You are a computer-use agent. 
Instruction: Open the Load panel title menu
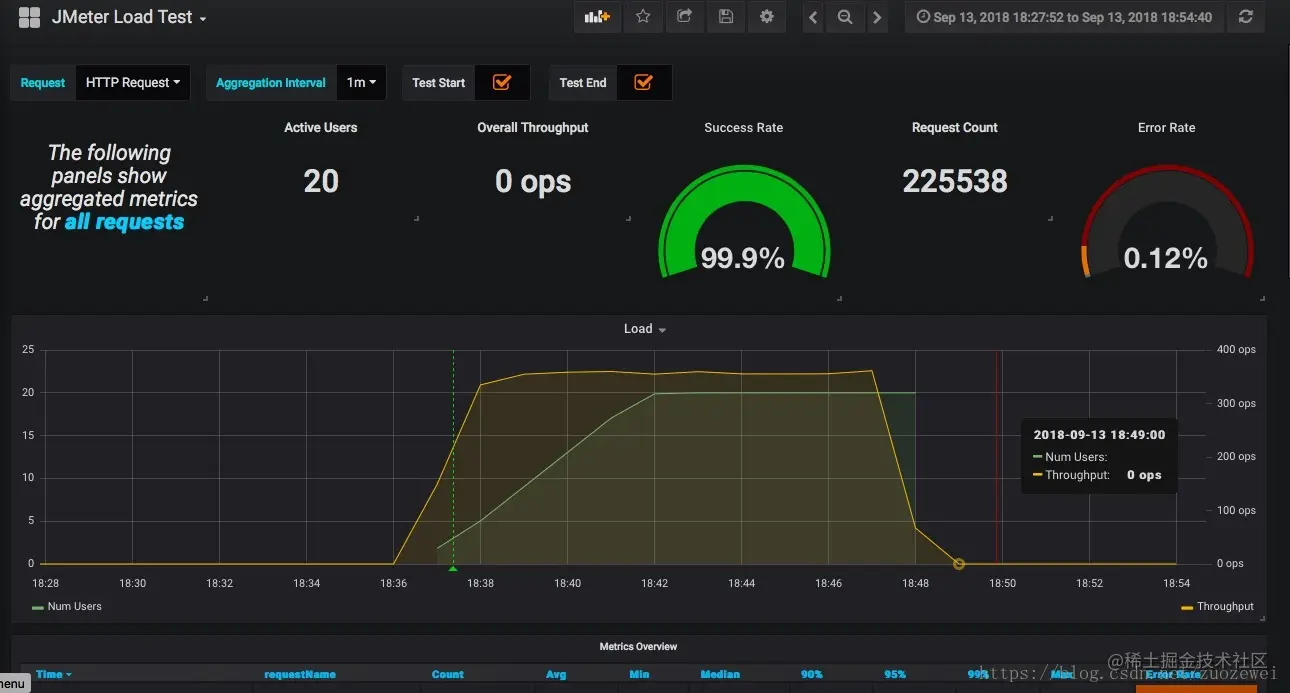point(645,328)
